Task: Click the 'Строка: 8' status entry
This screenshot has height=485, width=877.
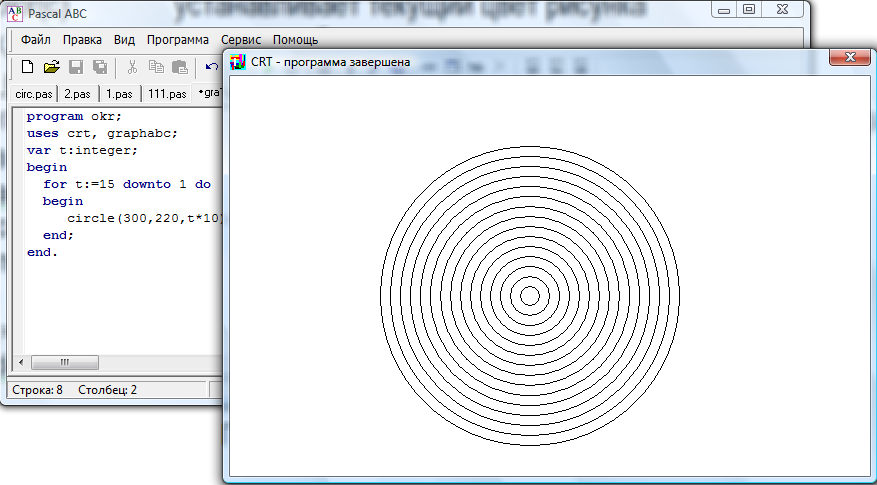Action: (37, 390)
